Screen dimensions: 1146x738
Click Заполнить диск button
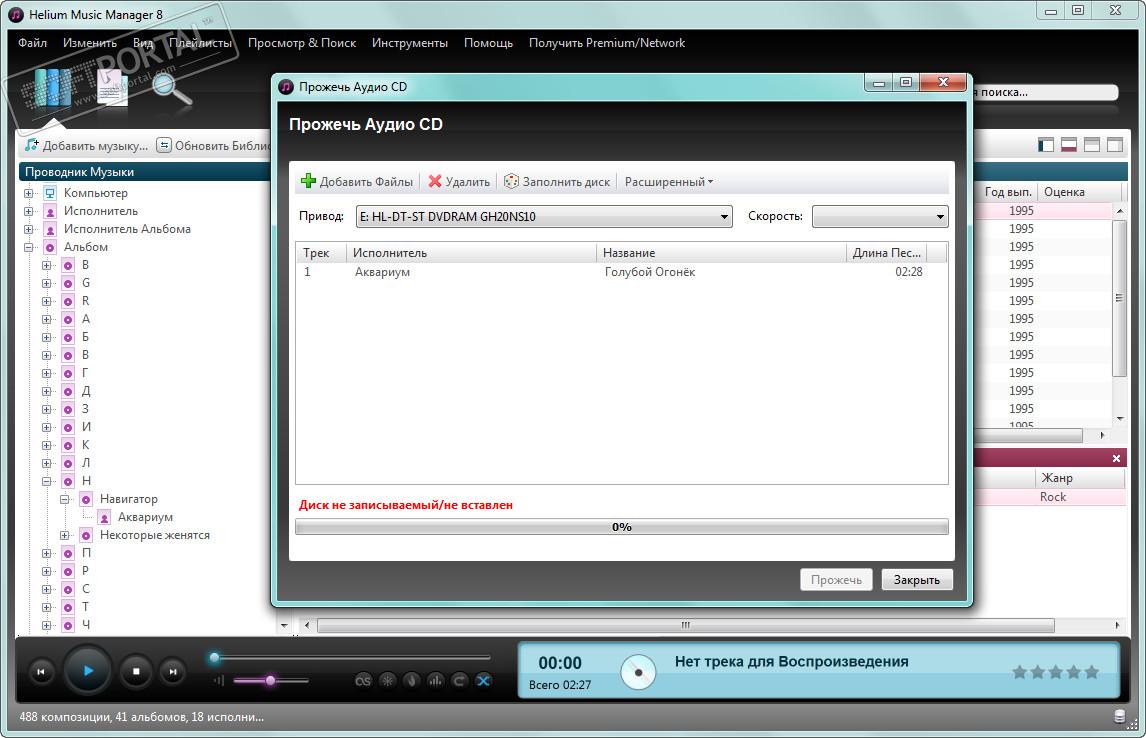coord(557,182)
